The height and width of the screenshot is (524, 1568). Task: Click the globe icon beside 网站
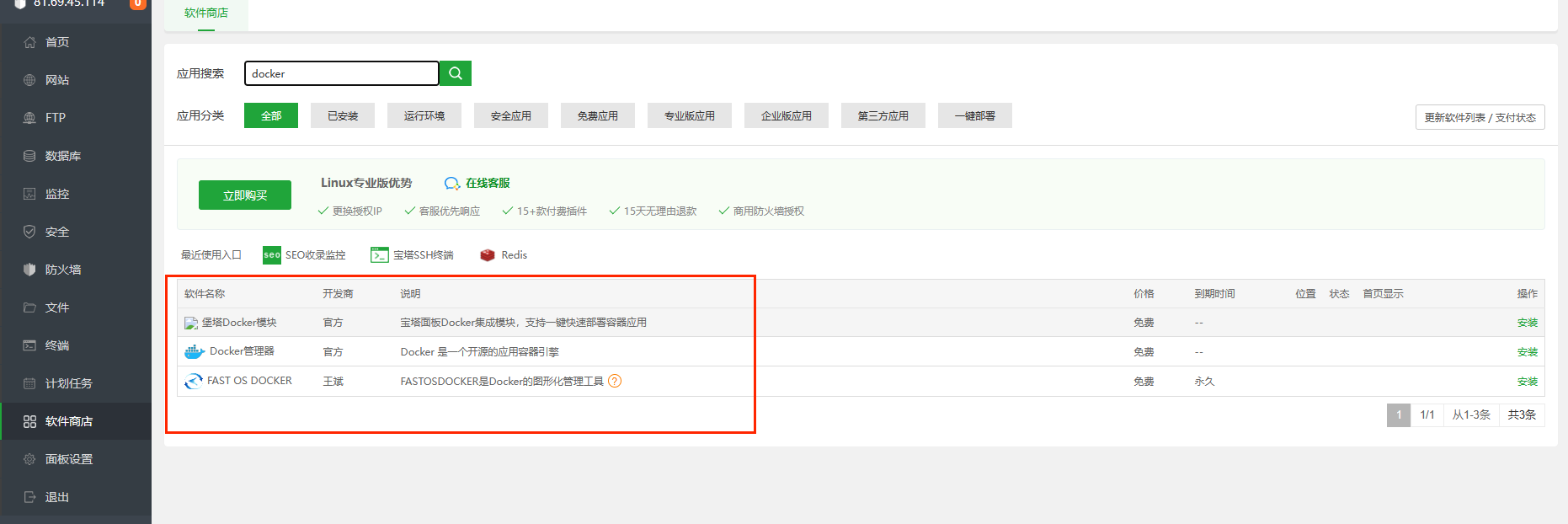(x=29, y=80)
